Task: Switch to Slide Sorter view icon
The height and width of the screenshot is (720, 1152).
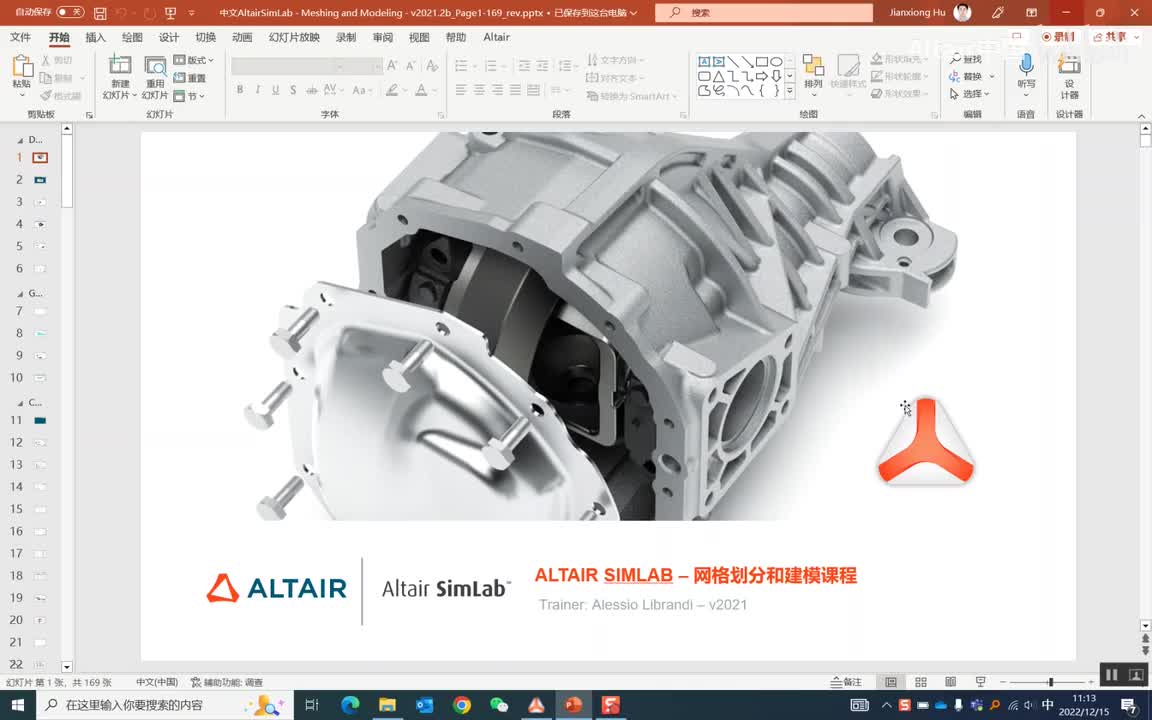Action: [921, 682]
